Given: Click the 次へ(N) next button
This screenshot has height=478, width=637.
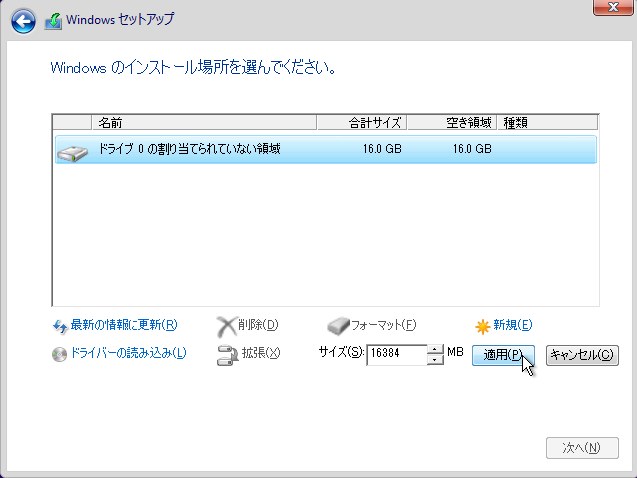Looking at the screenshot, I should [582, 448].
